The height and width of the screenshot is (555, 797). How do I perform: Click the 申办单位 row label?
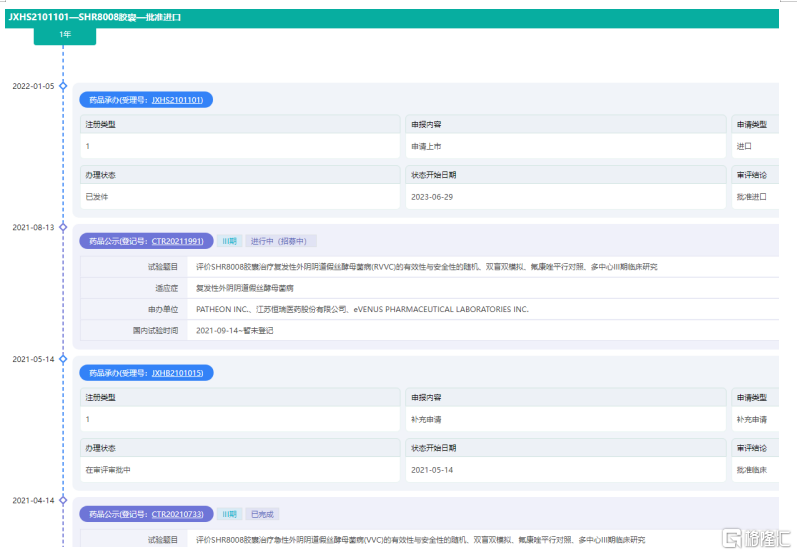pyautogui.click(x=163, y=309)
